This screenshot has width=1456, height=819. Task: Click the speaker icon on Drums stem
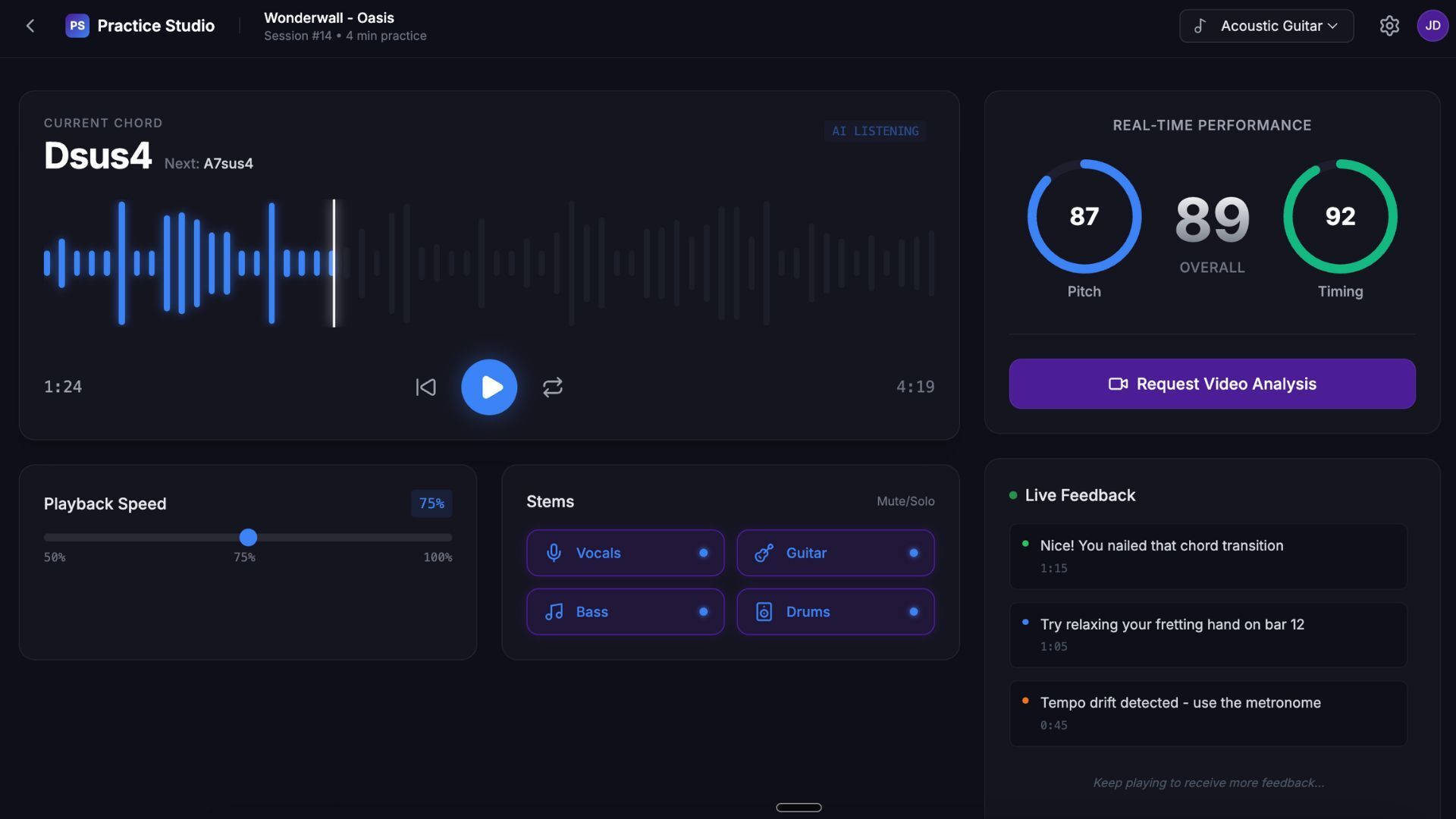[x=764, y=612]
